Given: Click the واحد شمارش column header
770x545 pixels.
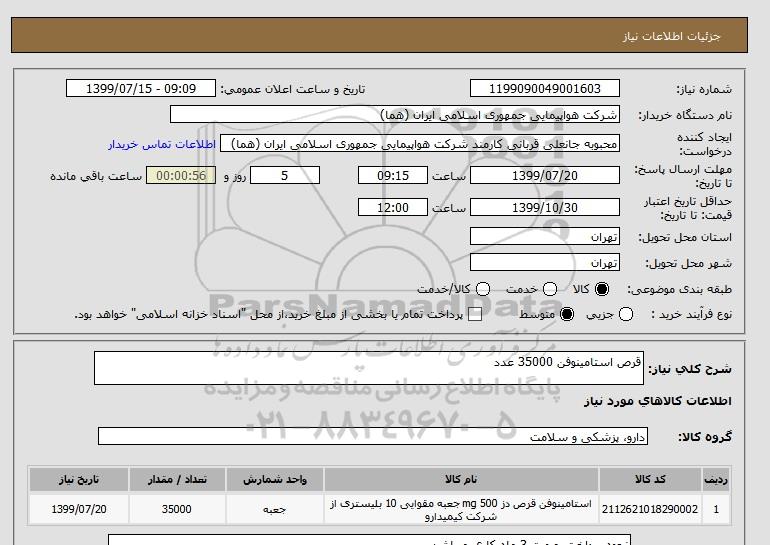Looking at the screenshot, I should [x=275, y=480].
